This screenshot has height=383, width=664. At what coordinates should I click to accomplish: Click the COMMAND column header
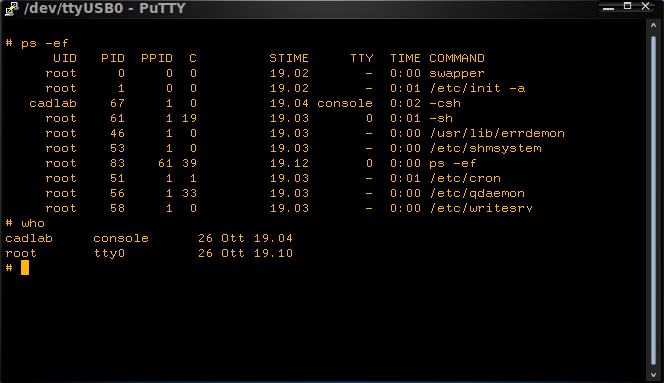(x=457, y=58)
